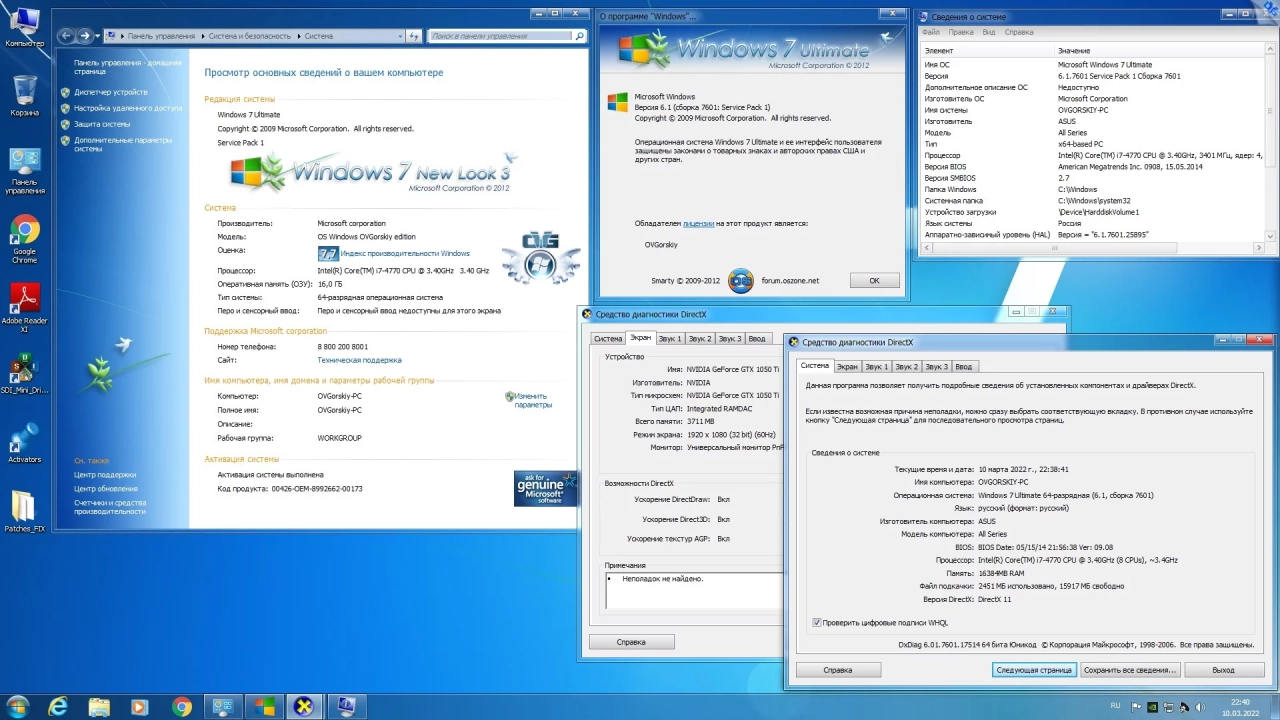Open Панель управления desktop shortcut
Viewport: 1280px width, 720px height.
pos(24,170)
